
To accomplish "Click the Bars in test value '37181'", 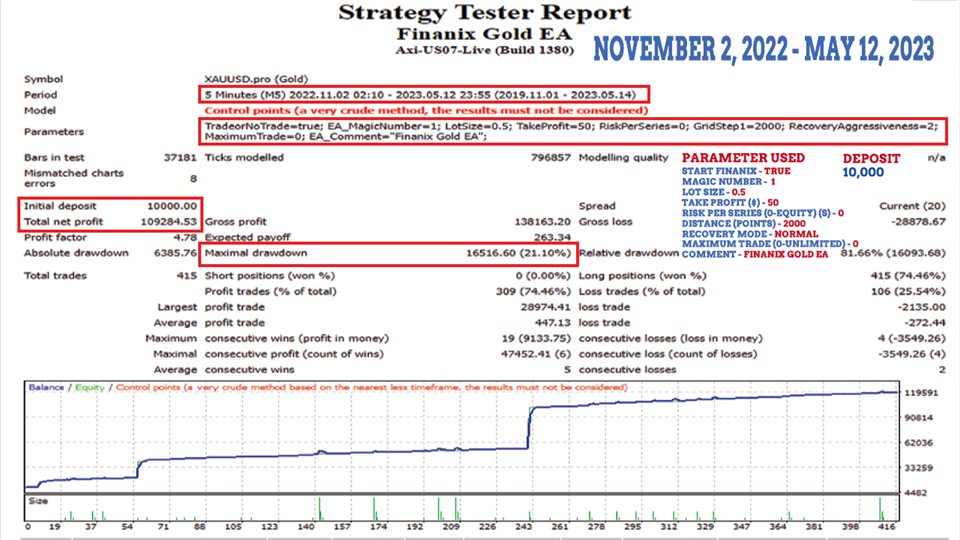I will [180, 157].
